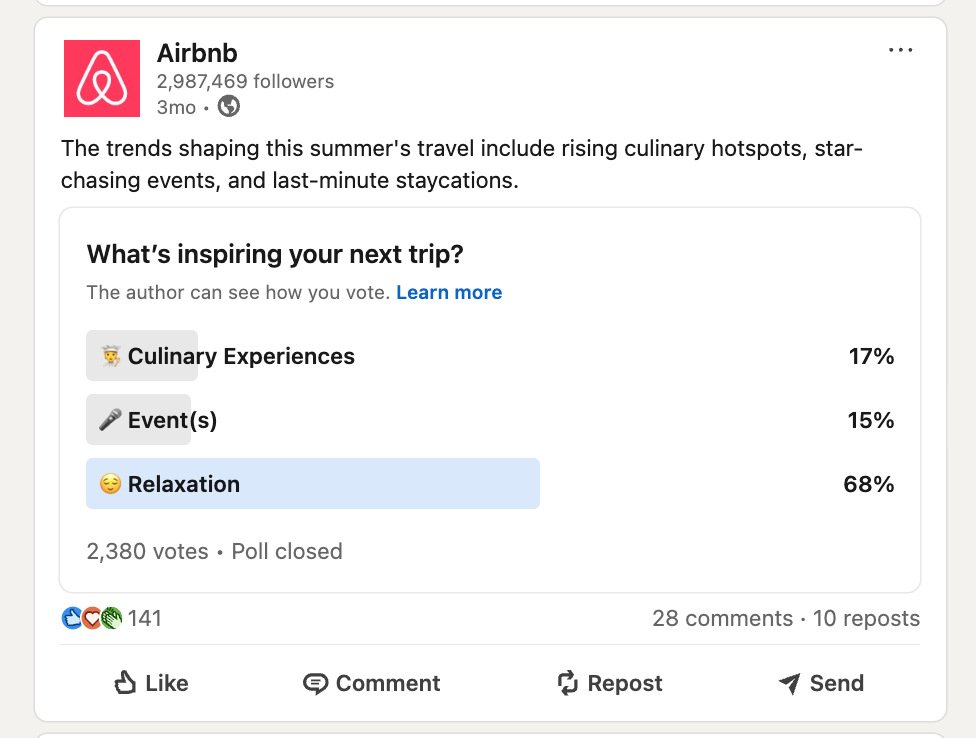Click the Learn more link

click(x=449, y=293)
